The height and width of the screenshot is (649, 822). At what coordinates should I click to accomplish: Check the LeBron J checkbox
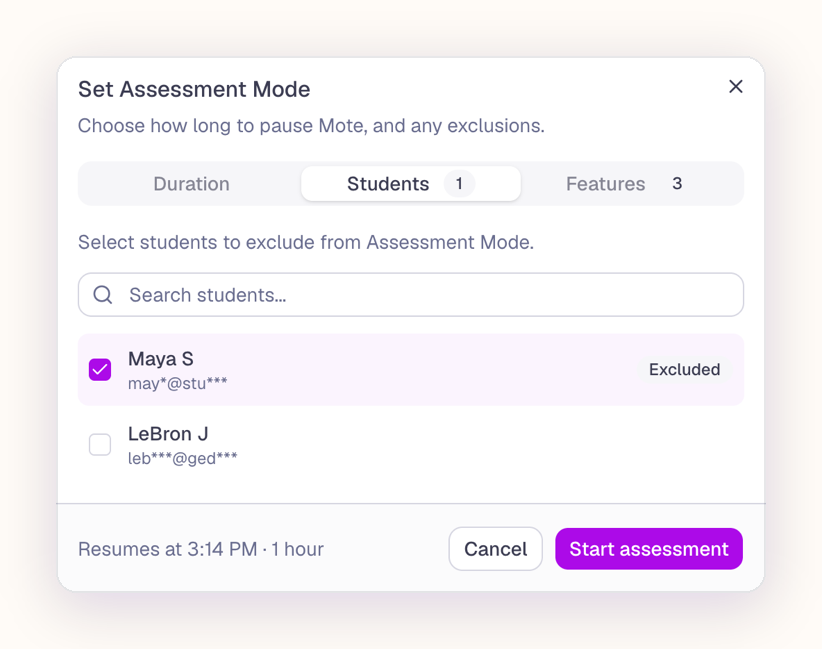pyautogui.click(x=100, y=445)
